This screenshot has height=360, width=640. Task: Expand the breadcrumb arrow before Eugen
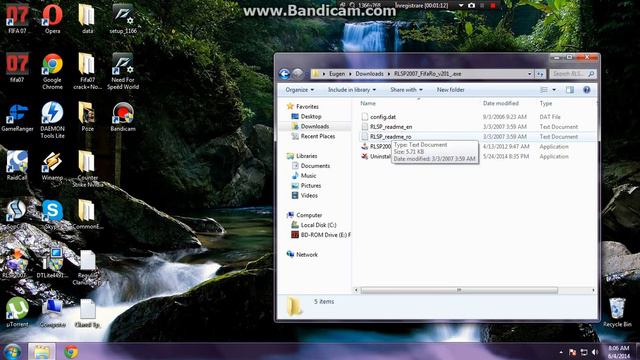point(324,74)
